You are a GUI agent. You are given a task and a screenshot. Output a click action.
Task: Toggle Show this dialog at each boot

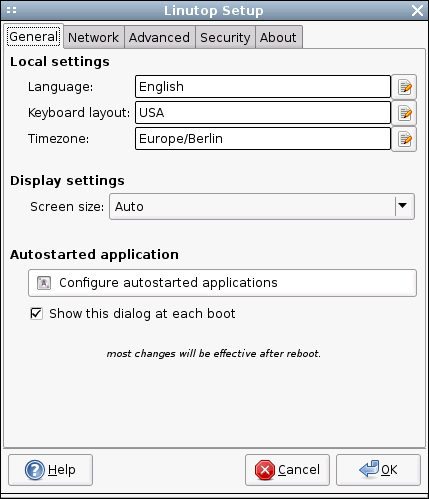point(36,314)
